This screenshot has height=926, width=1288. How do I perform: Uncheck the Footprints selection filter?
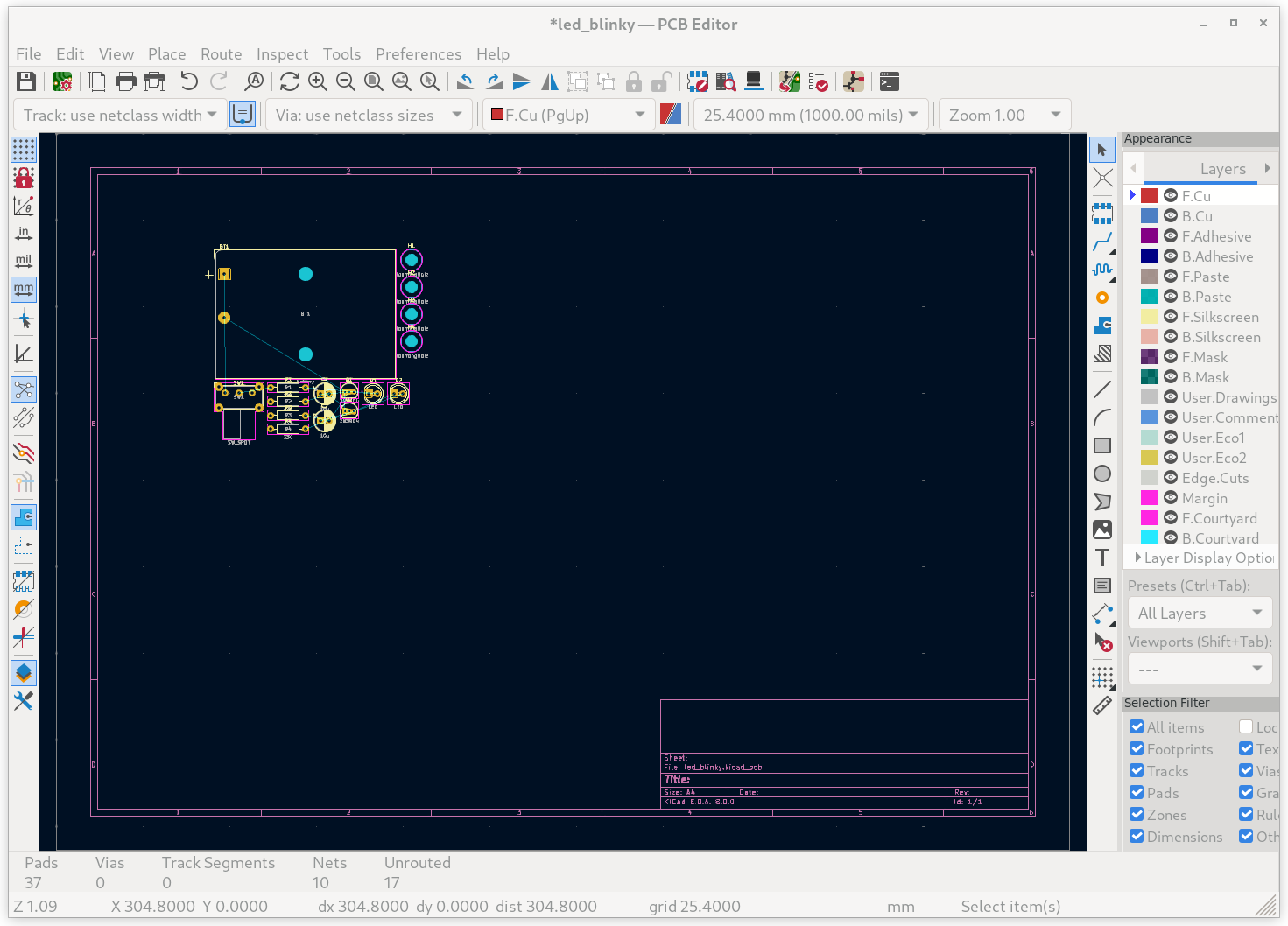[x=1137, y=749]
